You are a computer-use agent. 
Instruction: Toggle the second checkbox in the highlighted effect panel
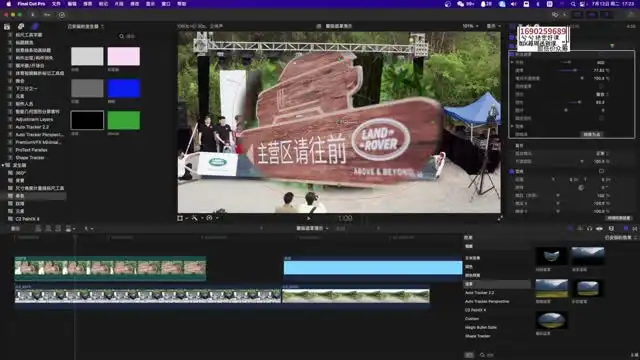pos(601,118)
